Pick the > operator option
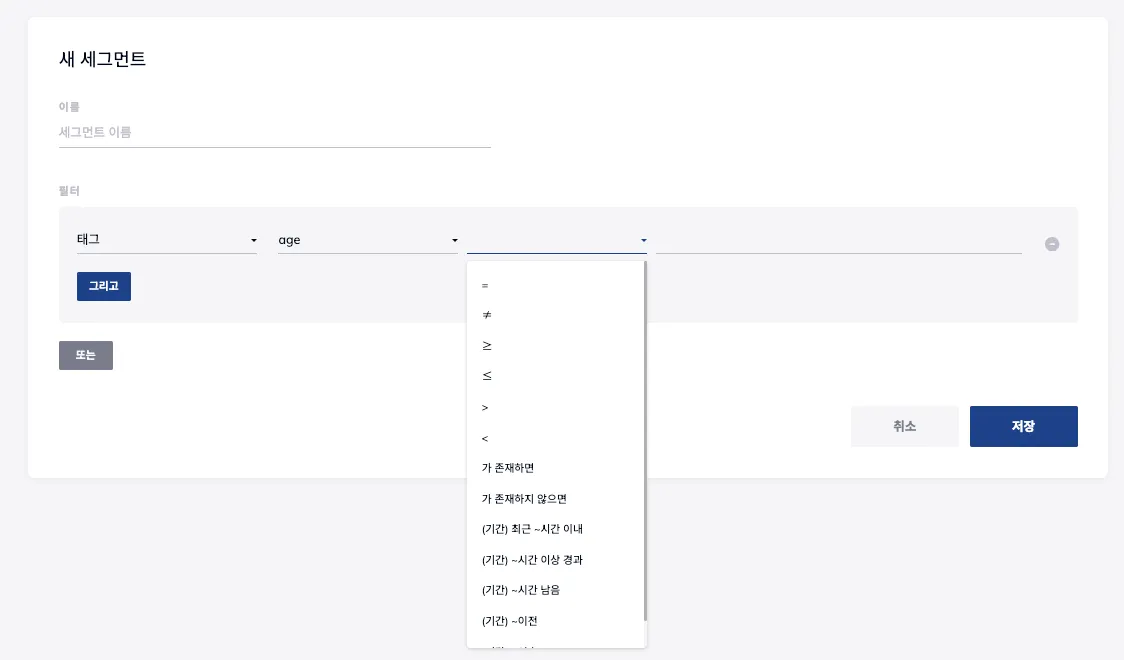The image size is (1124, 660). tap(556, 407)
